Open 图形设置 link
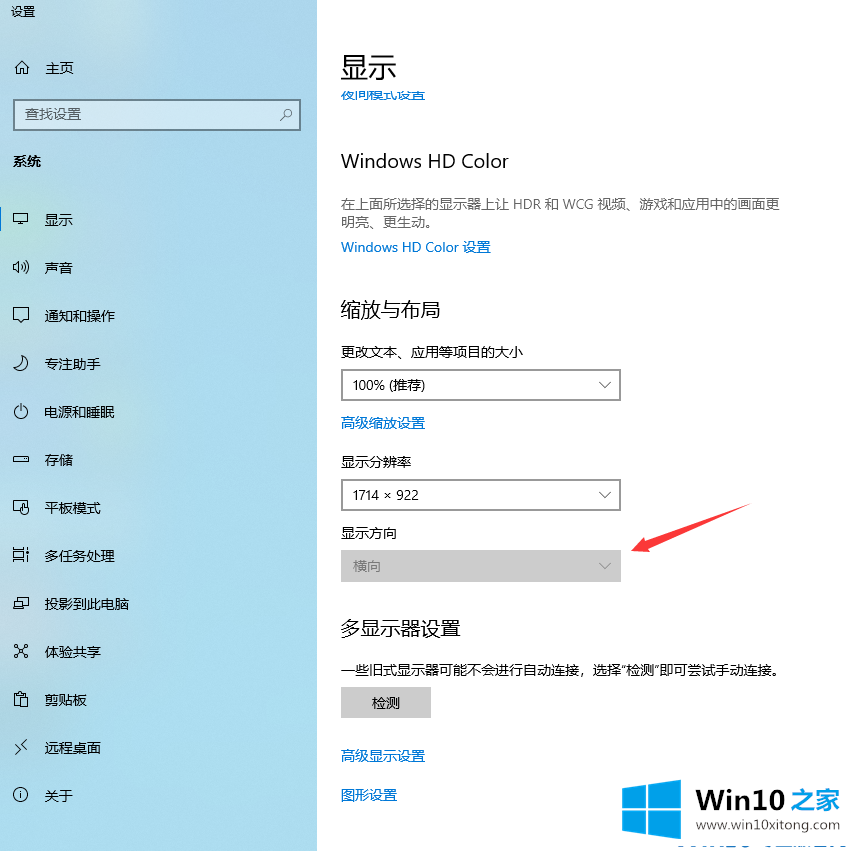This screenshot has width=852, height=851. pyautogui.click(x=369, y=795)
